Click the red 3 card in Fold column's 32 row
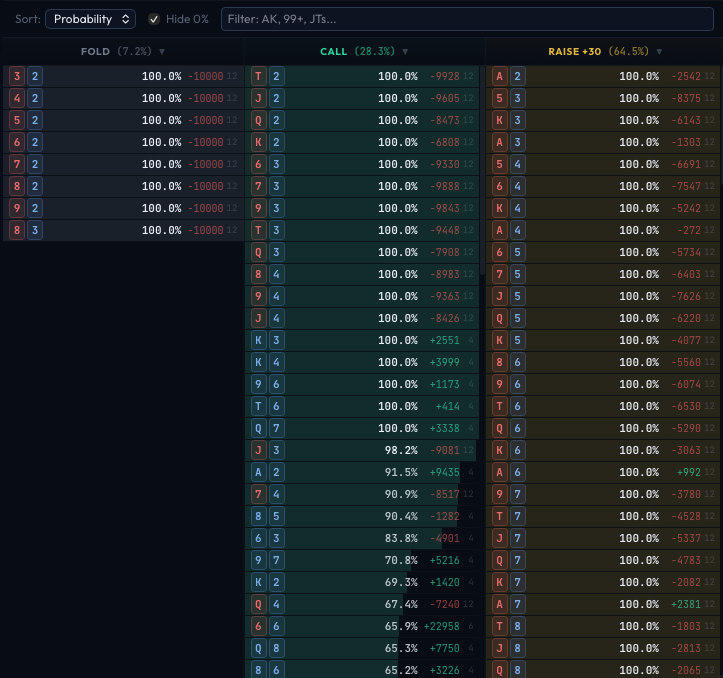Screen dimensions: 723x678 [17, 76]
